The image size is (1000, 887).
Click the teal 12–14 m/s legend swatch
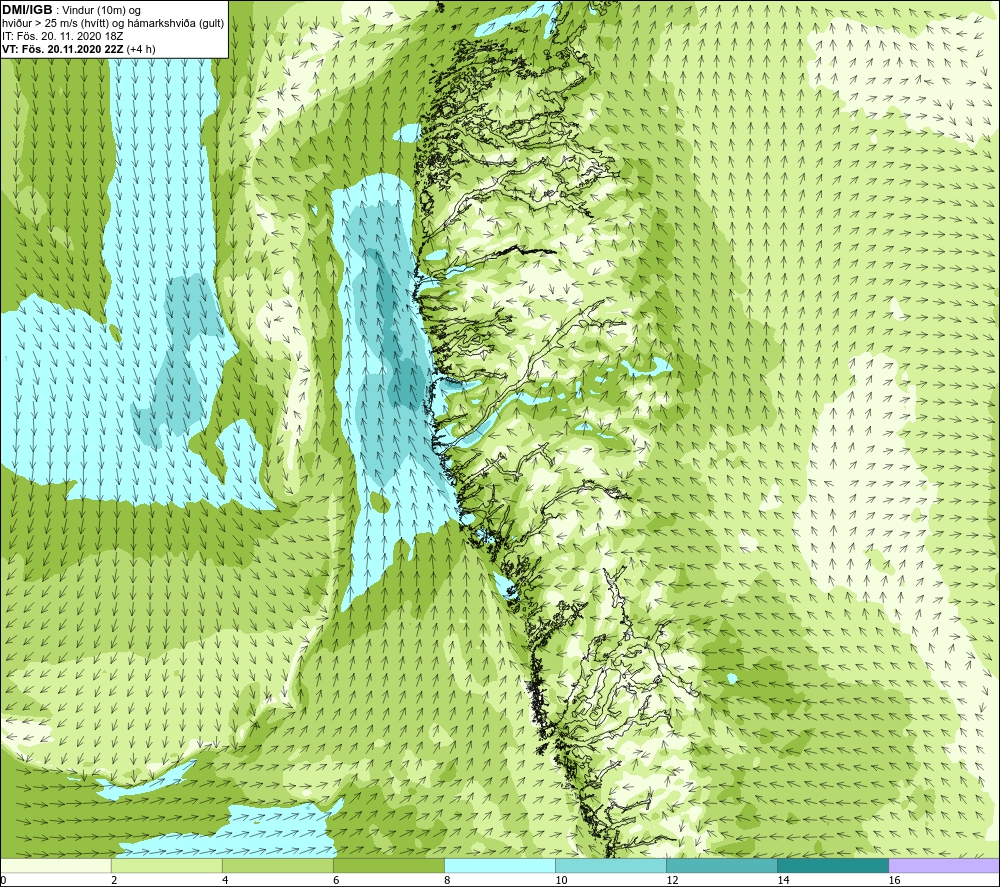(x=722, y=865)
